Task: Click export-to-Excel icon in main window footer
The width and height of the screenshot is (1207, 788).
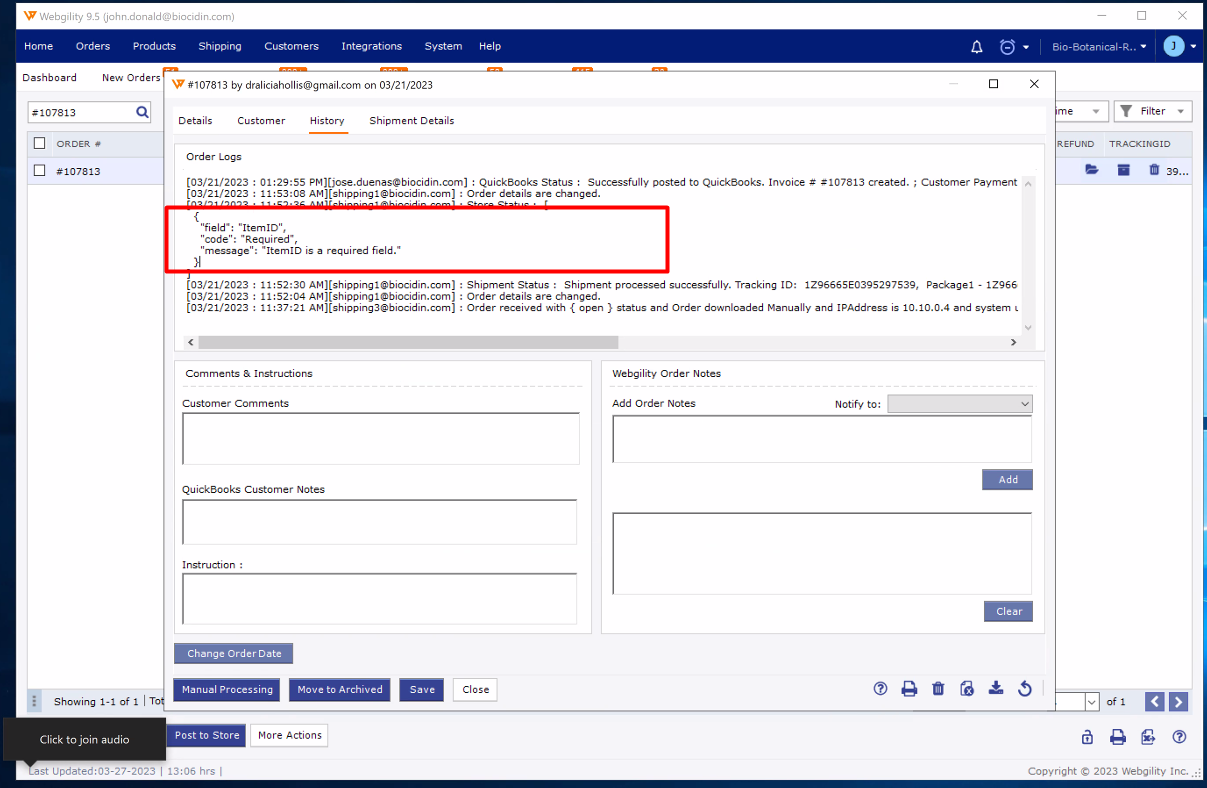Action: (1149, 737)
